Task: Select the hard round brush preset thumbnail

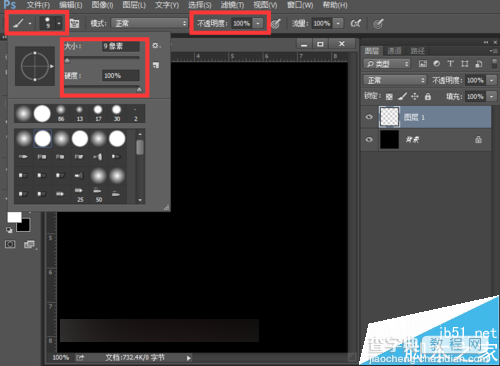Action: point(42,114)
